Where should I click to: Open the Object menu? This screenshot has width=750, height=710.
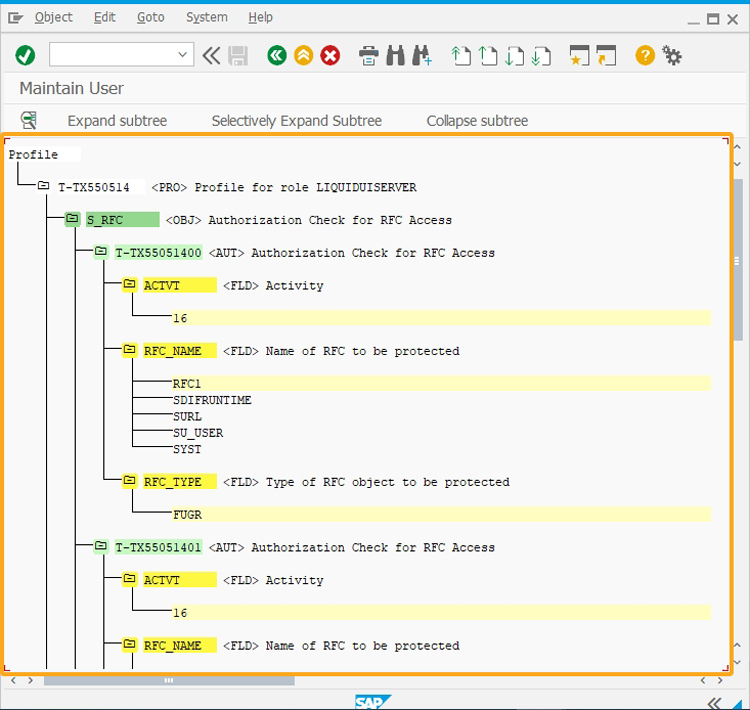tap(54, 18)
